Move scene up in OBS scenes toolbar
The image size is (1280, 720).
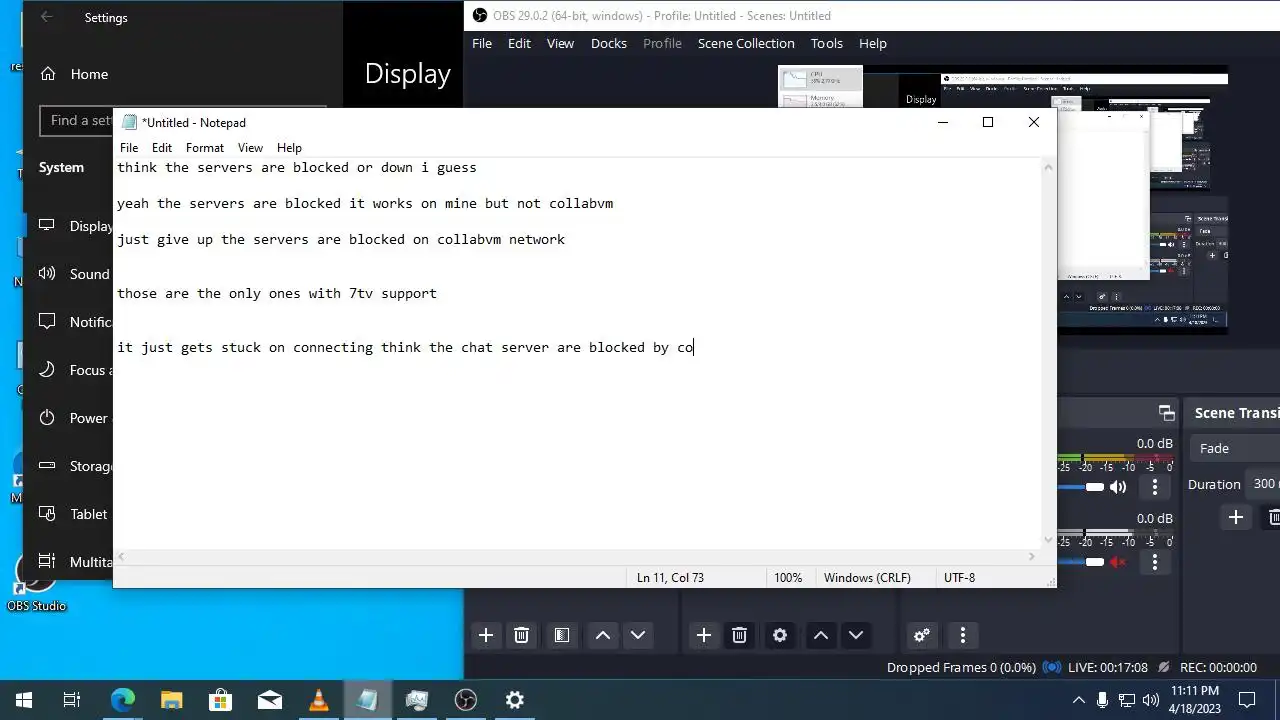pos(603,635)
